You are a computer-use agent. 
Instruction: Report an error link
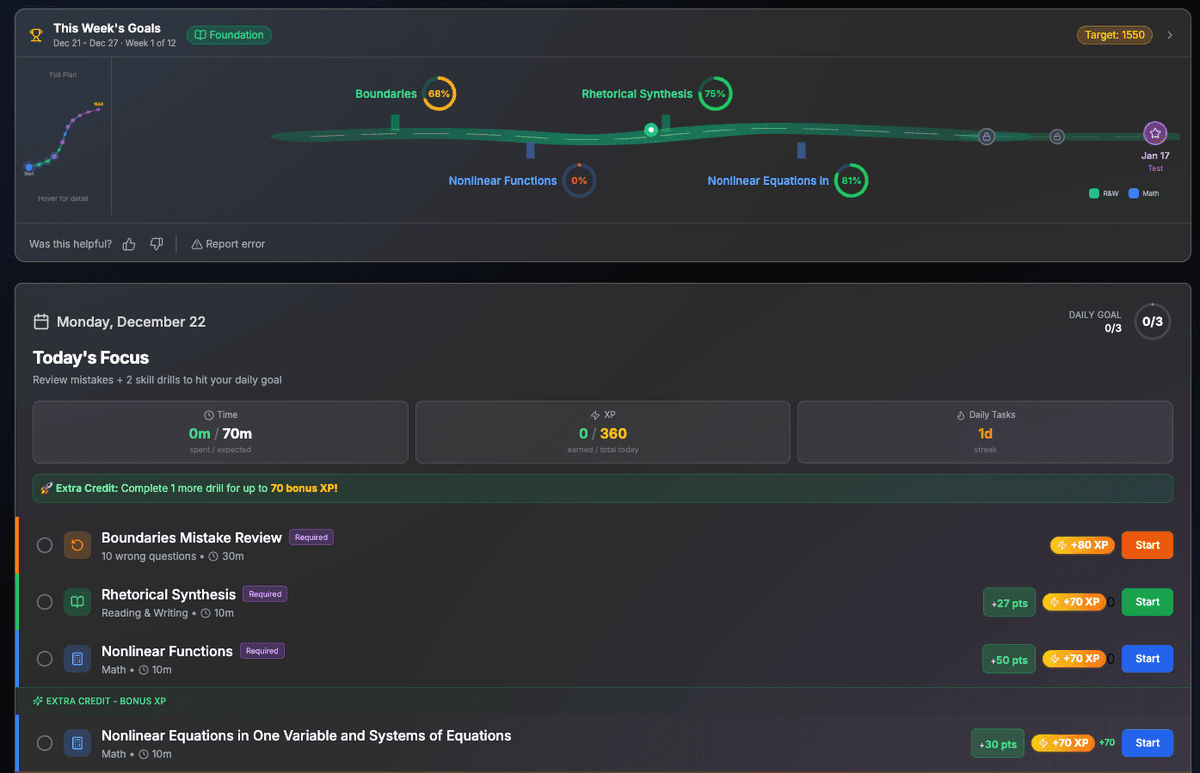click(x=228, y=244)
